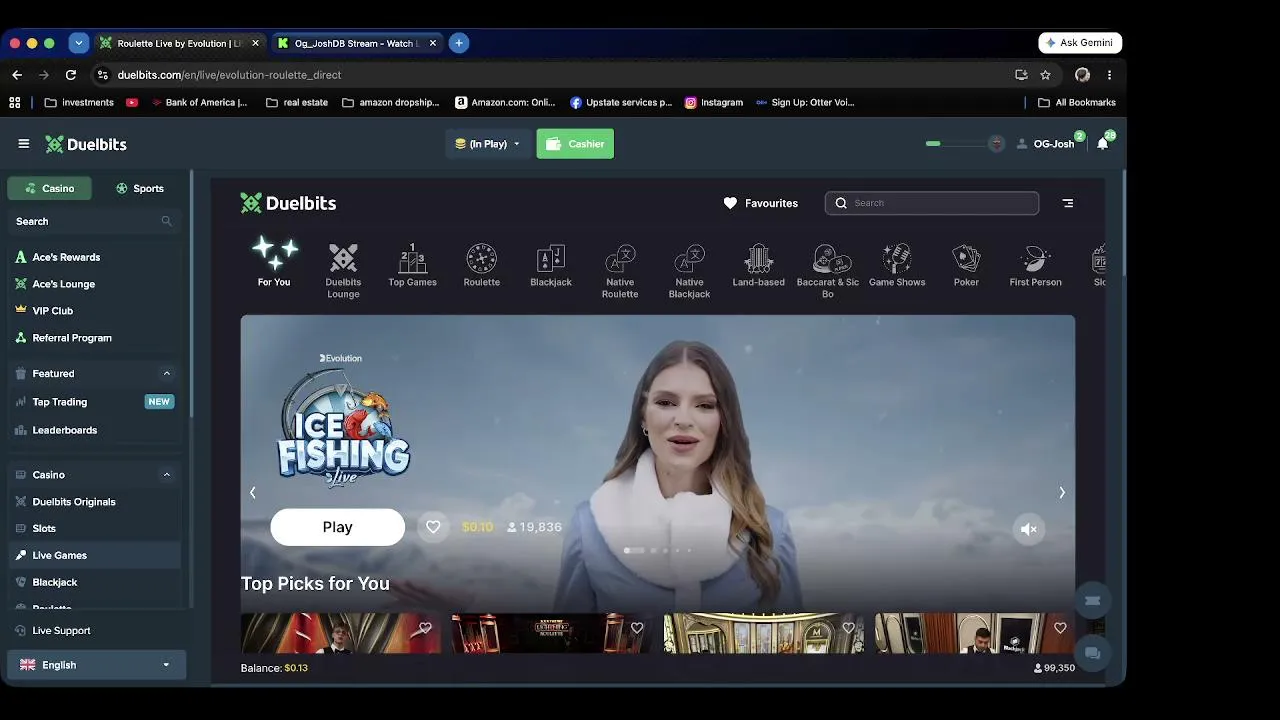Open Duelbits Originals in the sidebar
The width and height of the screenshot is (1280, 720).
pyautogui.click(x=94, y=502)
